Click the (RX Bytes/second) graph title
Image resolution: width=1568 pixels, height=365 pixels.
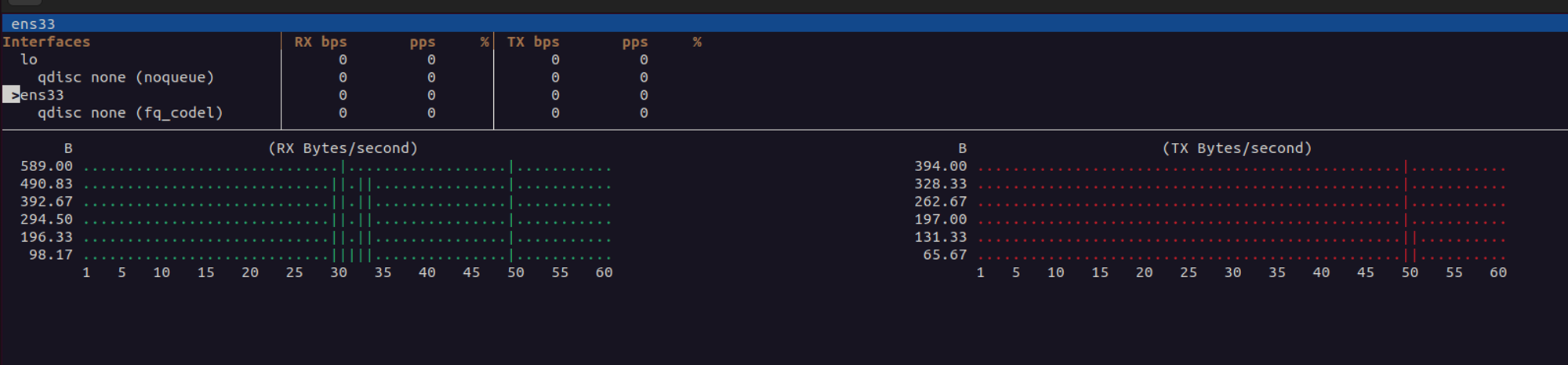tap(343, 148)
